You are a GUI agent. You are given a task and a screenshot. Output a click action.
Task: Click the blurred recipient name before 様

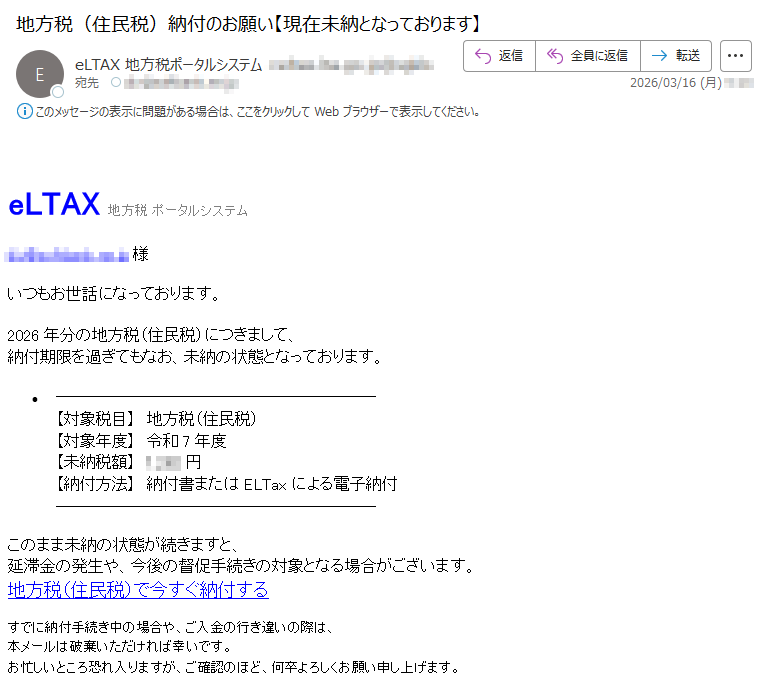point(67,254)
